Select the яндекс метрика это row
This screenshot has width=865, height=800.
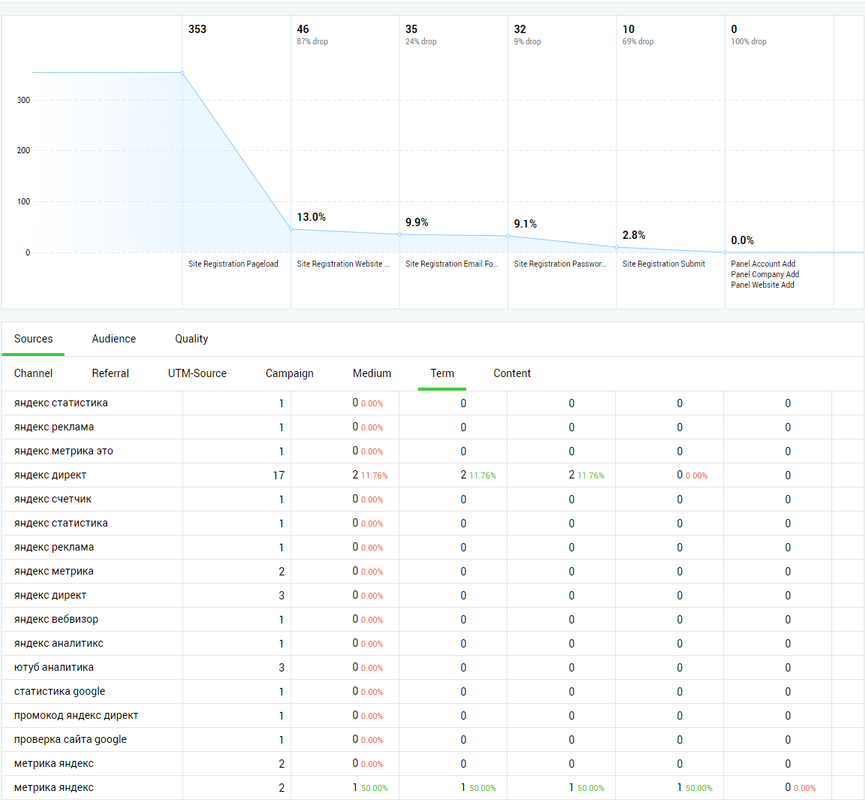click(x=432, y=451)
